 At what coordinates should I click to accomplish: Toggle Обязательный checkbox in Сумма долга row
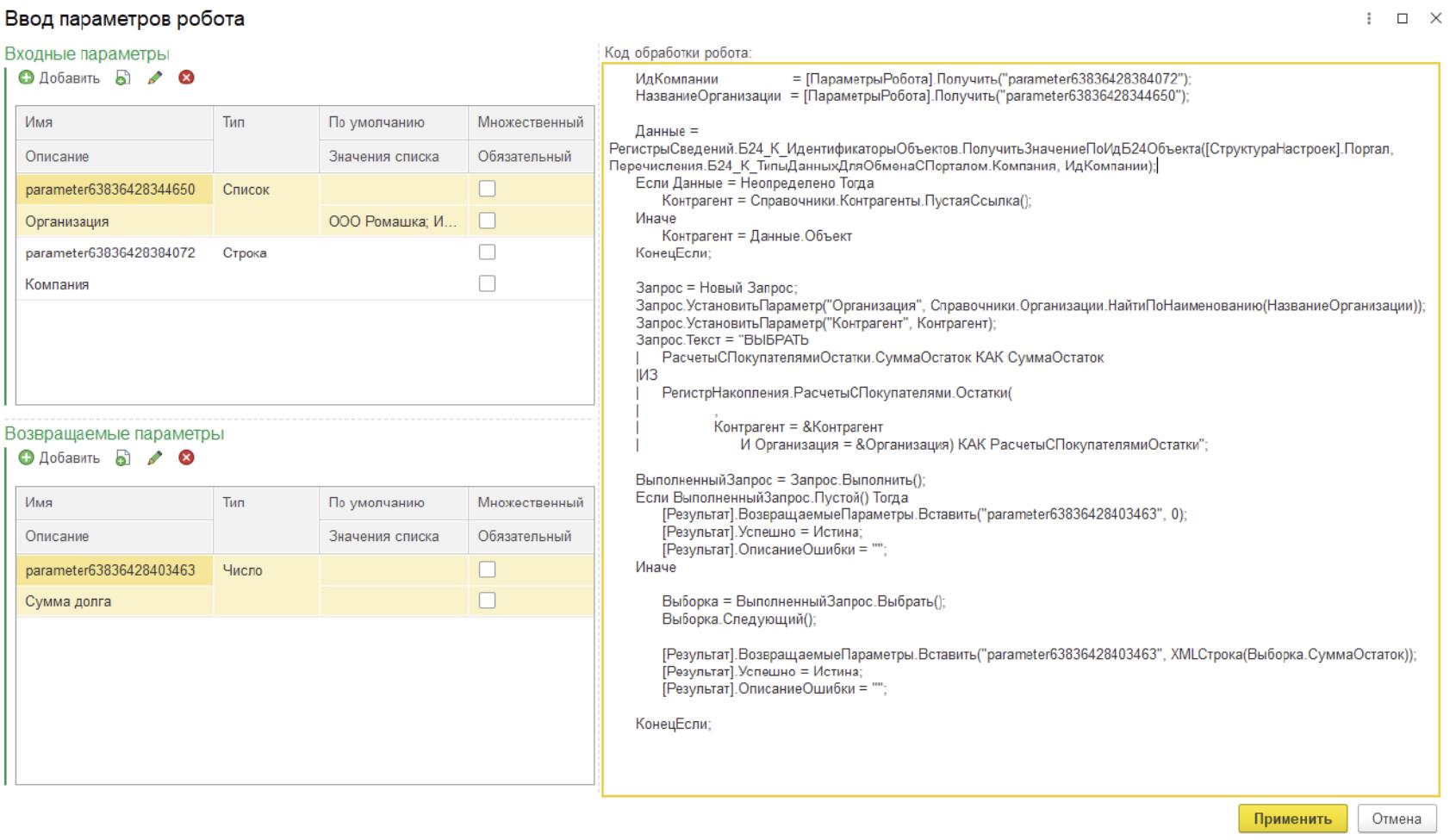click(487, 600)
